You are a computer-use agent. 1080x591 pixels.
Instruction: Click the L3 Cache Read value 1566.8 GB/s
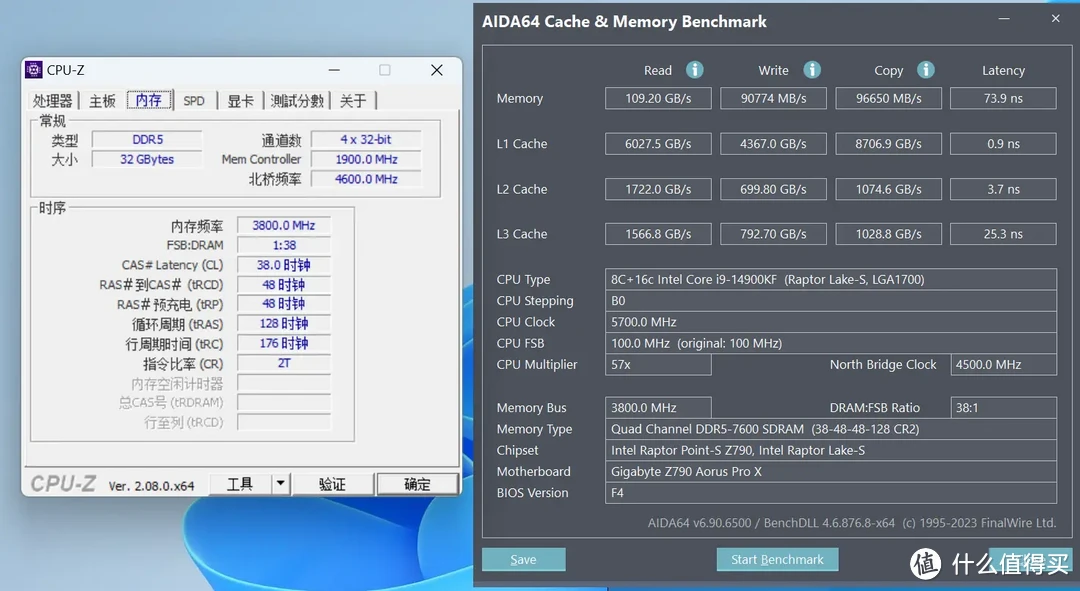coord(658,234)
